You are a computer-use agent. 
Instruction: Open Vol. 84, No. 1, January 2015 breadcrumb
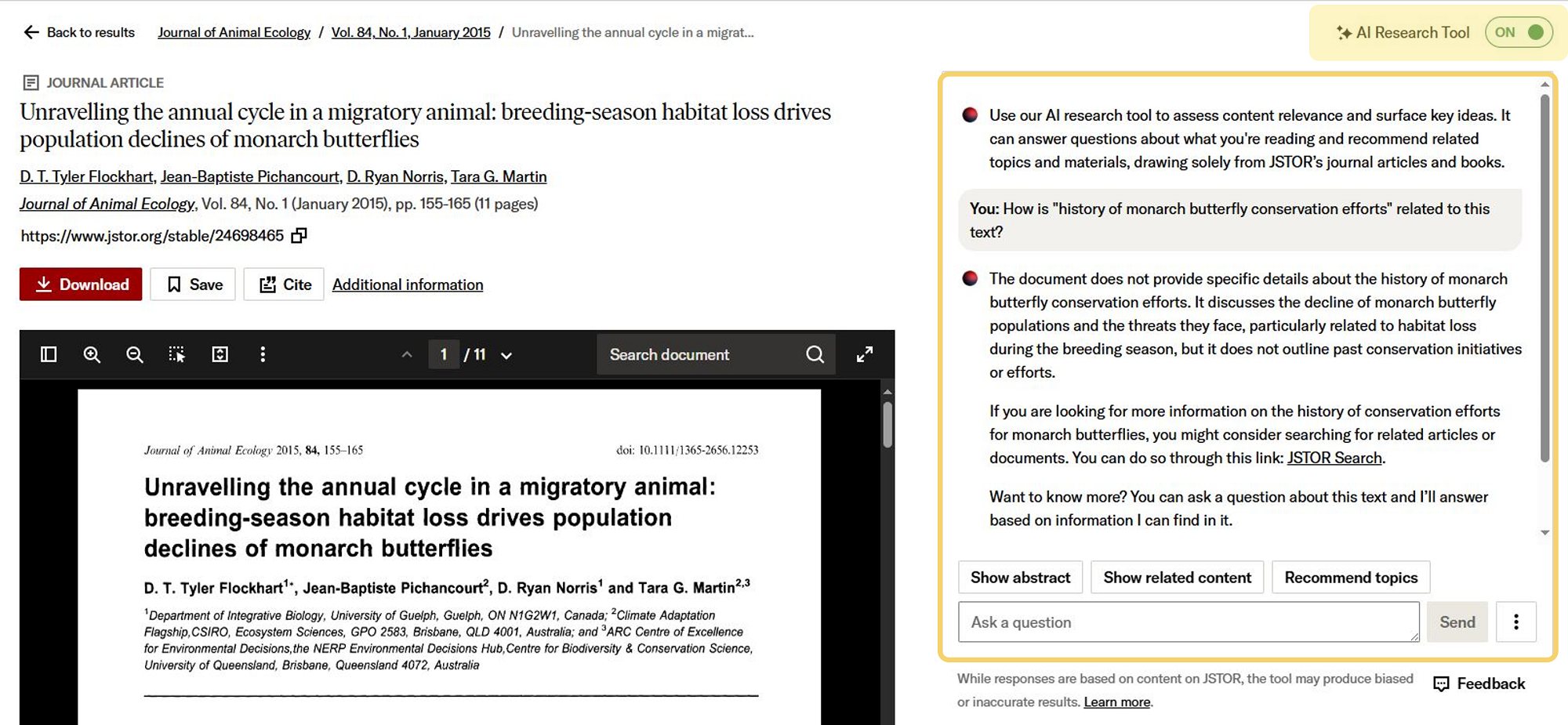click(x=411, y=32)
